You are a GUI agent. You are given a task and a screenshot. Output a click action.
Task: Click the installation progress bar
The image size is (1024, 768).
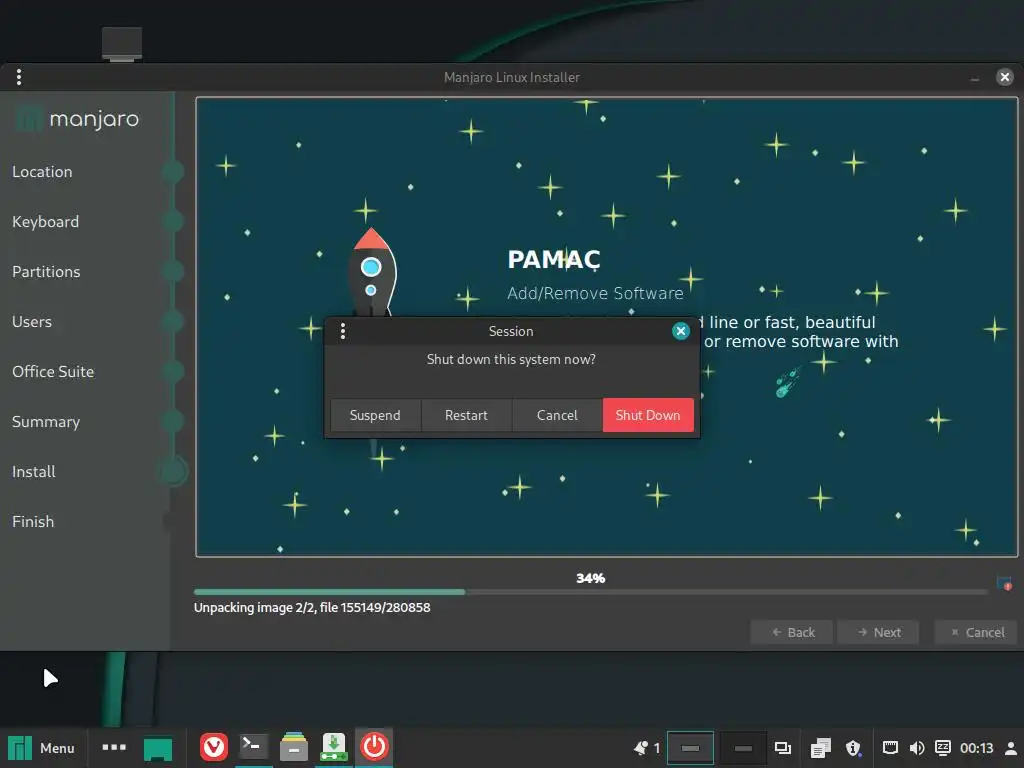591,592
